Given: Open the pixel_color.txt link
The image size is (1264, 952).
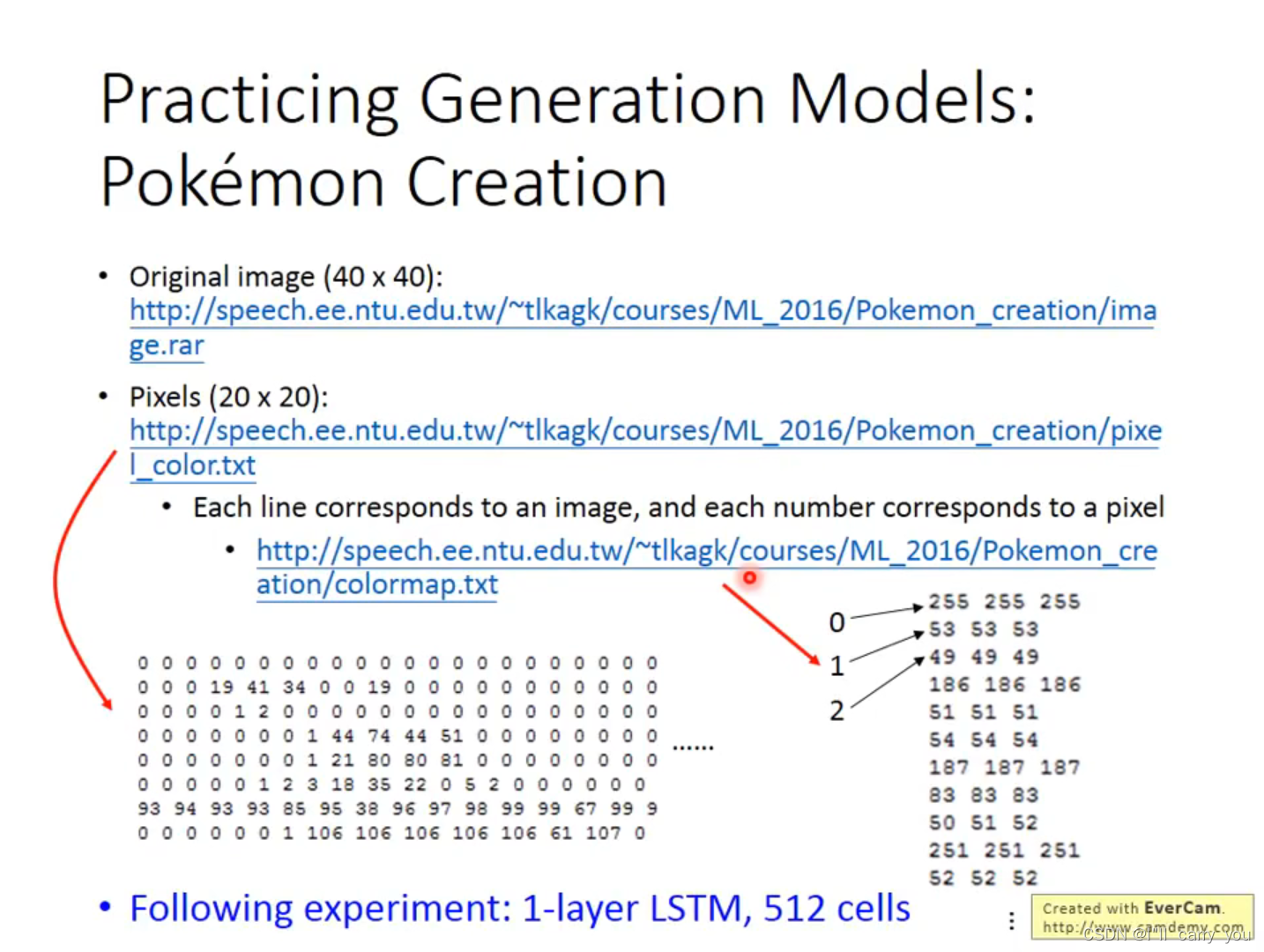Looking at the screenshot, I should coord(645,447).
